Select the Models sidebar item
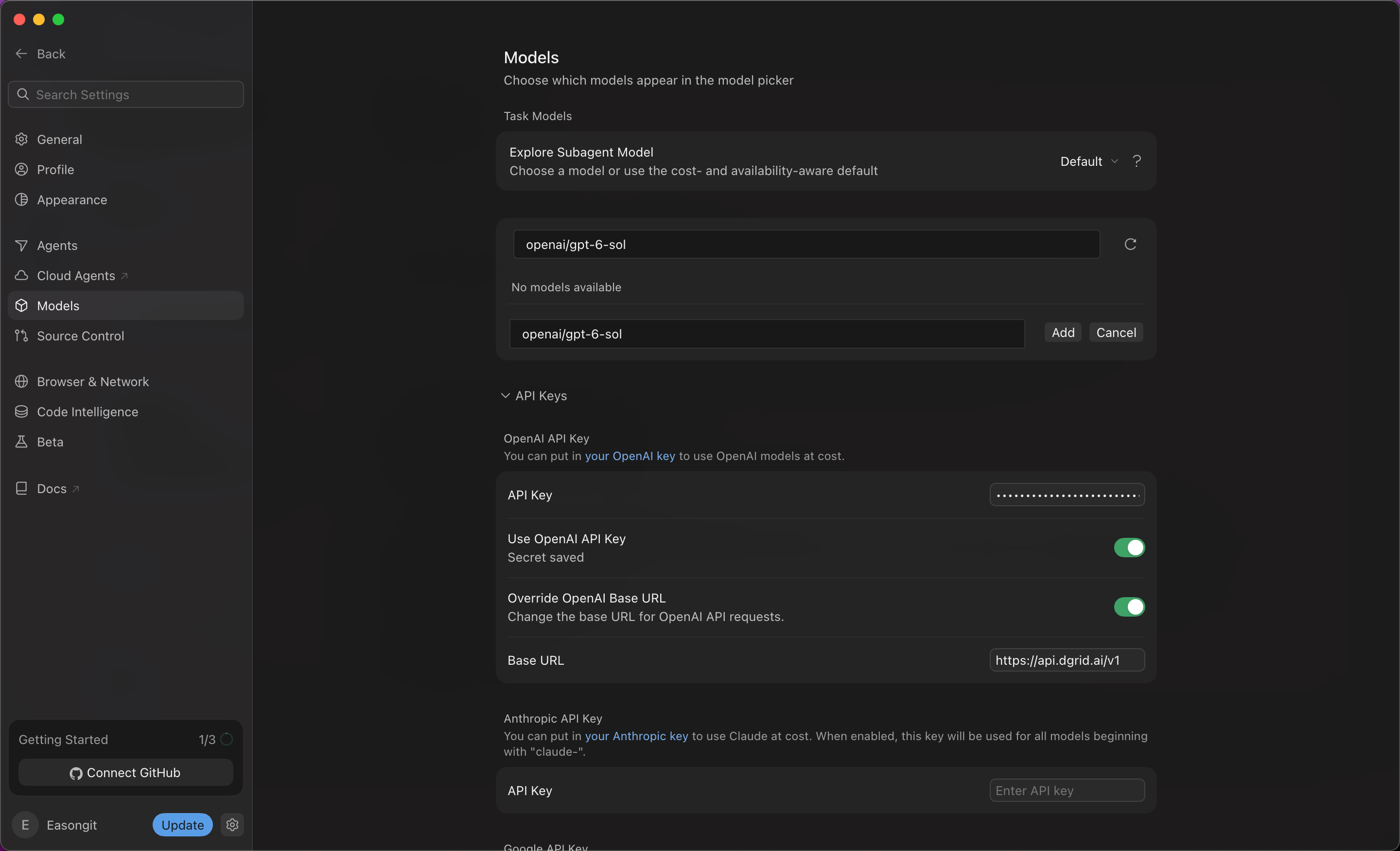This screenshot has height=851, width=1400. pos(125,306)
